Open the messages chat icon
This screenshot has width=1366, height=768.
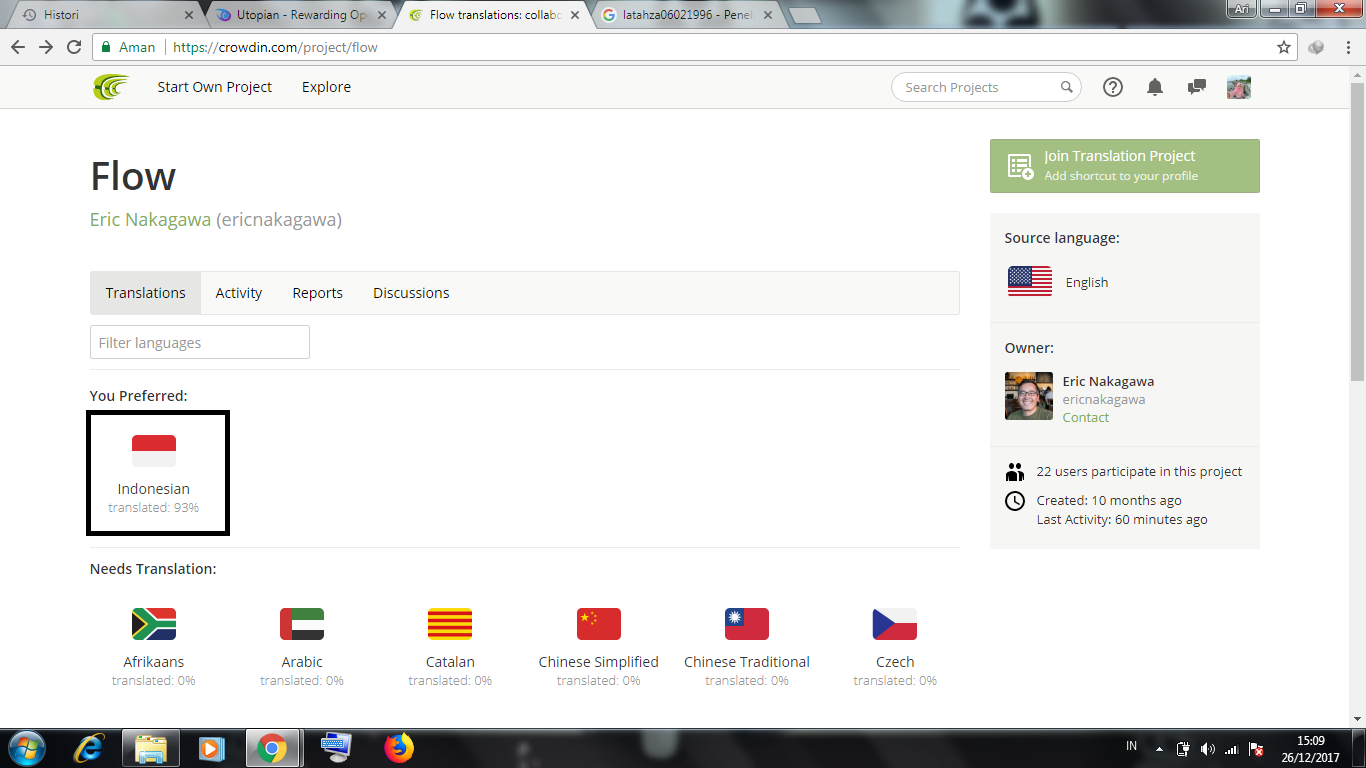point(1196,87)
